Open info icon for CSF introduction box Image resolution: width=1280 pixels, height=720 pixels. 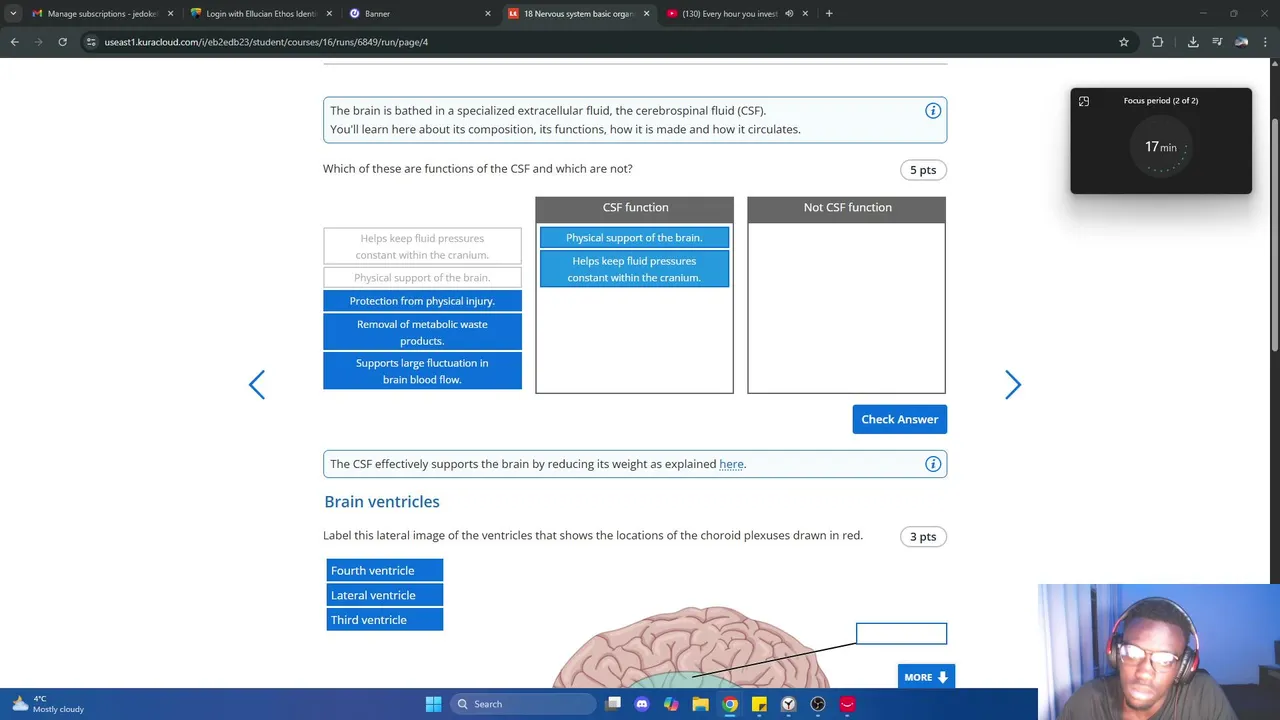coord(933,111)
